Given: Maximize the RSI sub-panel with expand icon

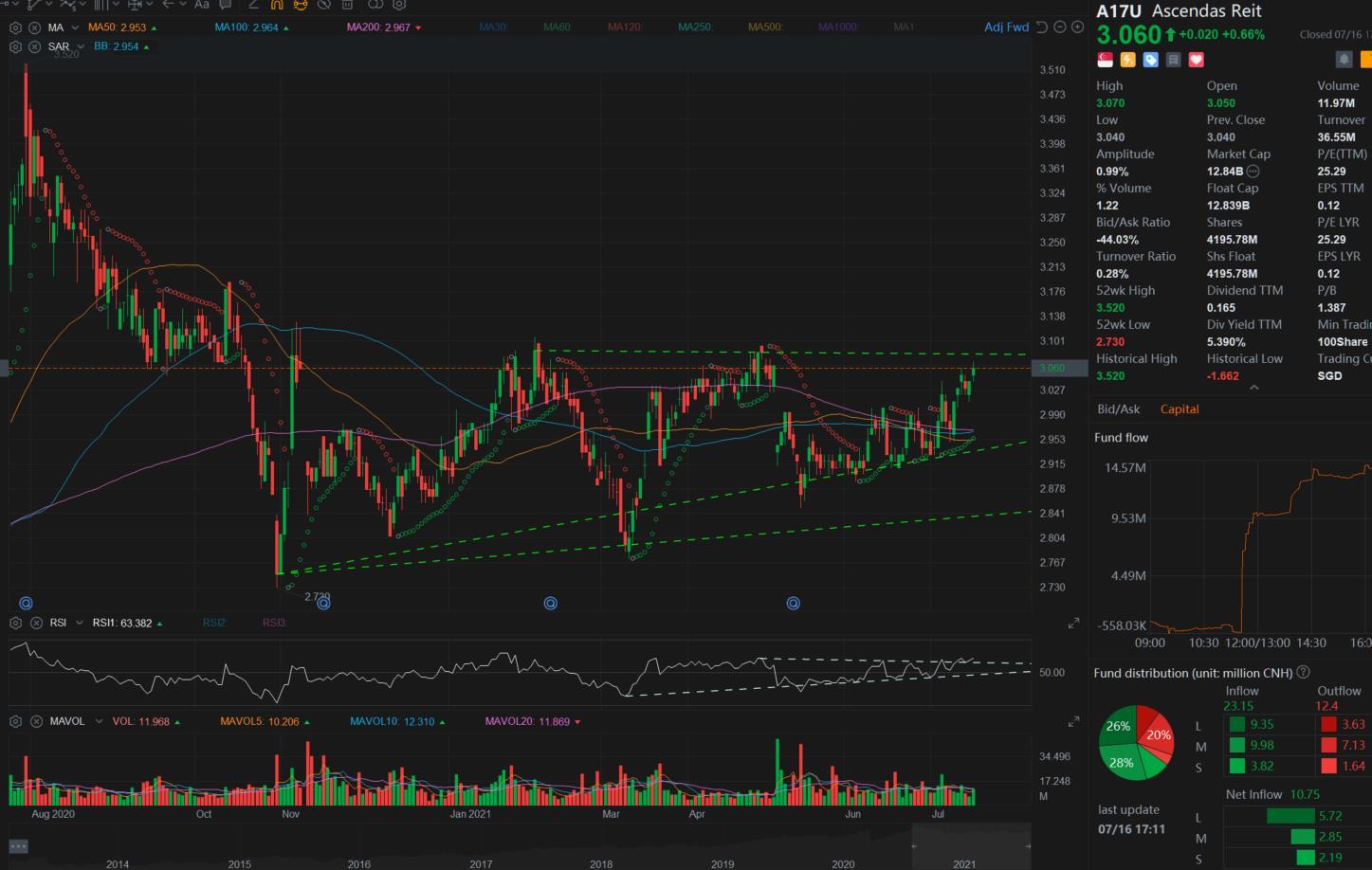Looking at the screenshot, I should [1073, 623].
